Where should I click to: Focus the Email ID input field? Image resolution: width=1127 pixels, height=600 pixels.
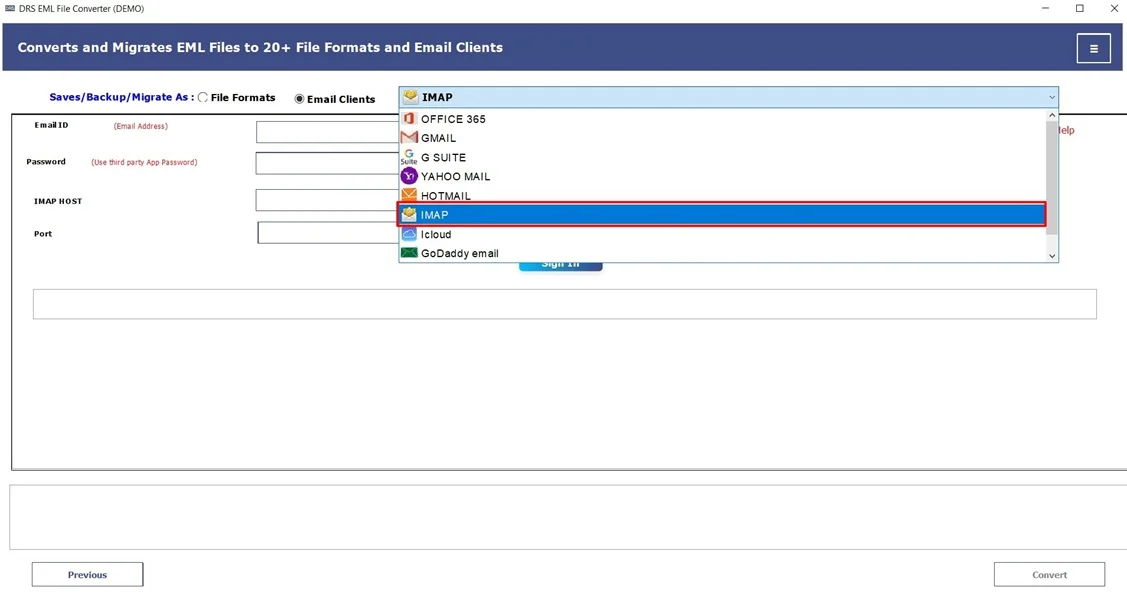click(x=328, y=131)
